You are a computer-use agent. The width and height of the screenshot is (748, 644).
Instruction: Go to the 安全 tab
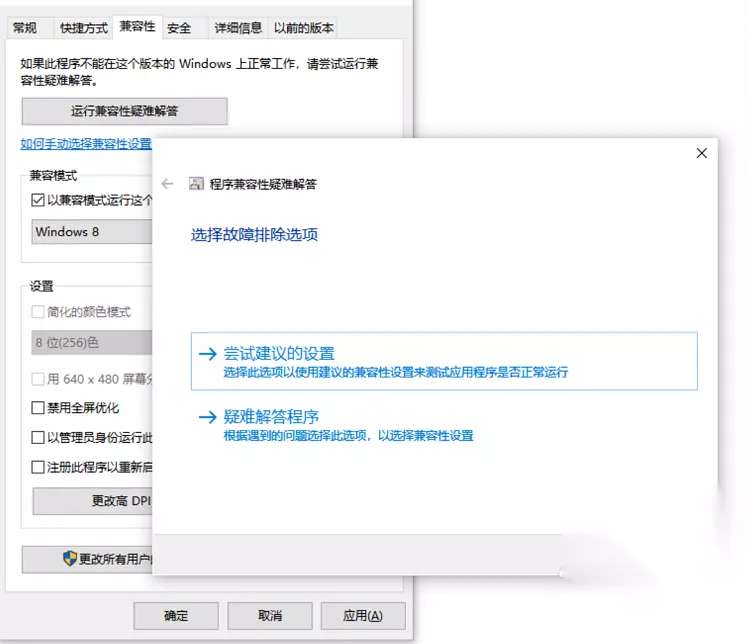pos(179,28)
